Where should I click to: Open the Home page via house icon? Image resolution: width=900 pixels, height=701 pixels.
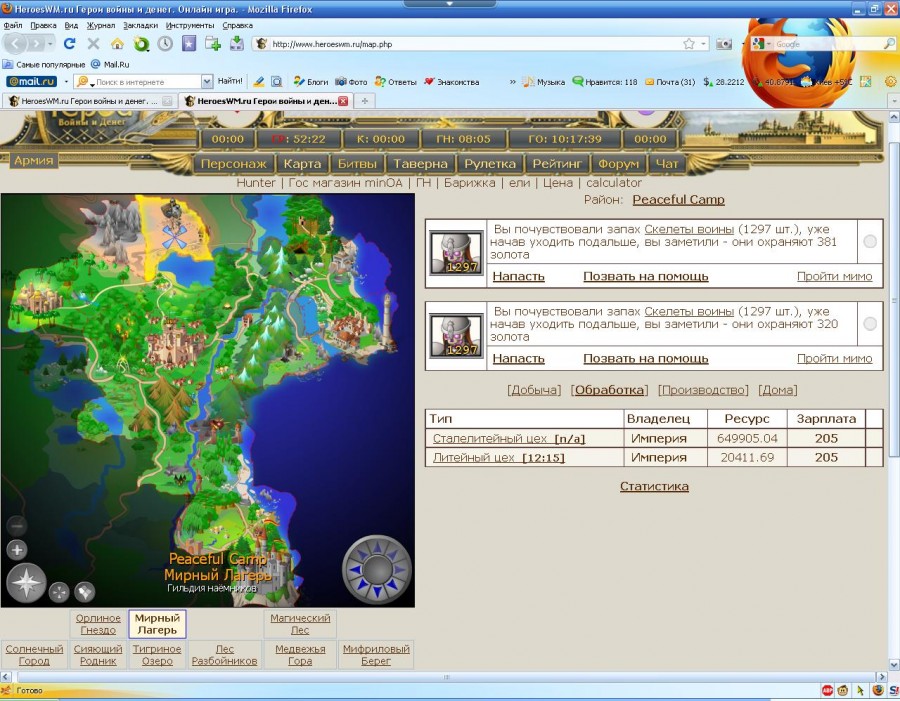[x=117, y=44]
